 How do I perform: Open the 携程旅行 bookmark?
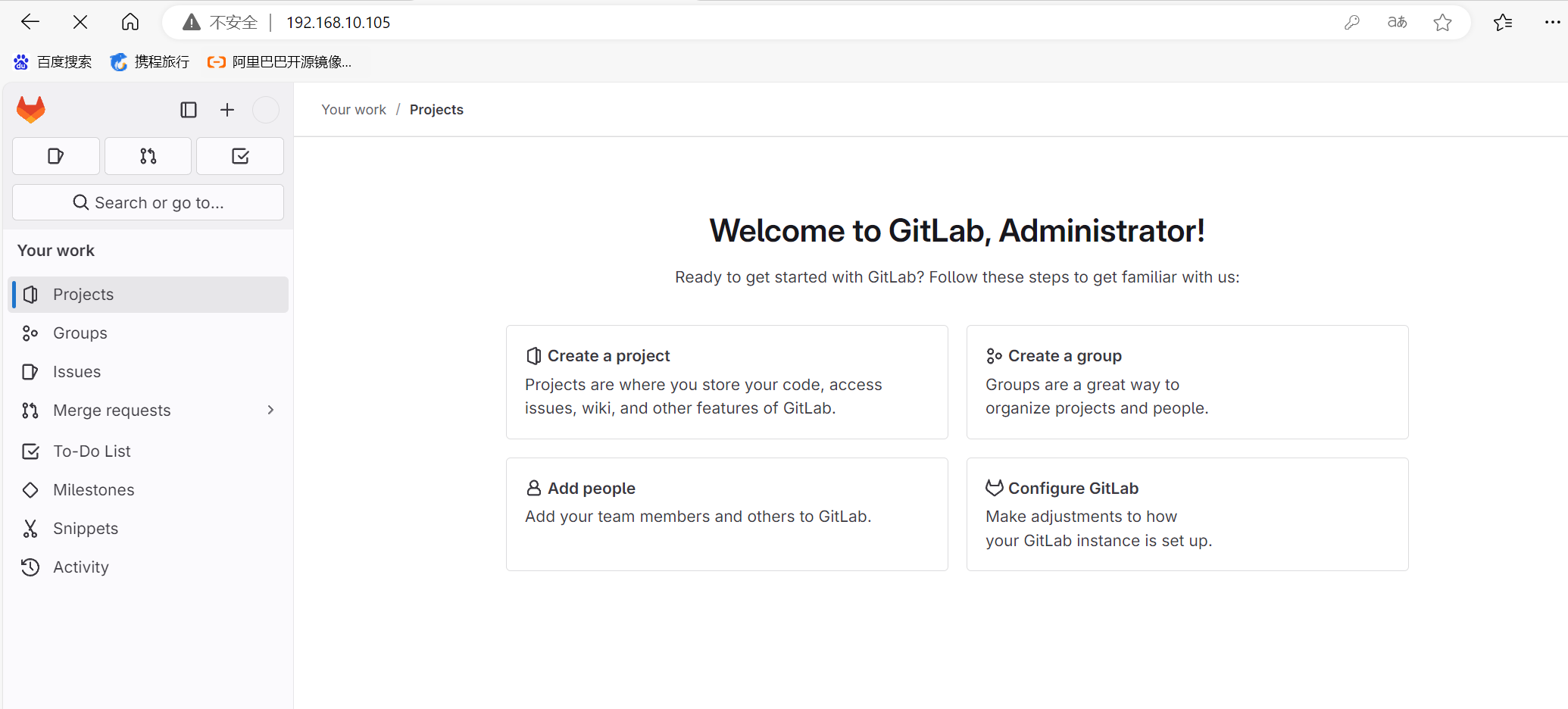point(150,62)
